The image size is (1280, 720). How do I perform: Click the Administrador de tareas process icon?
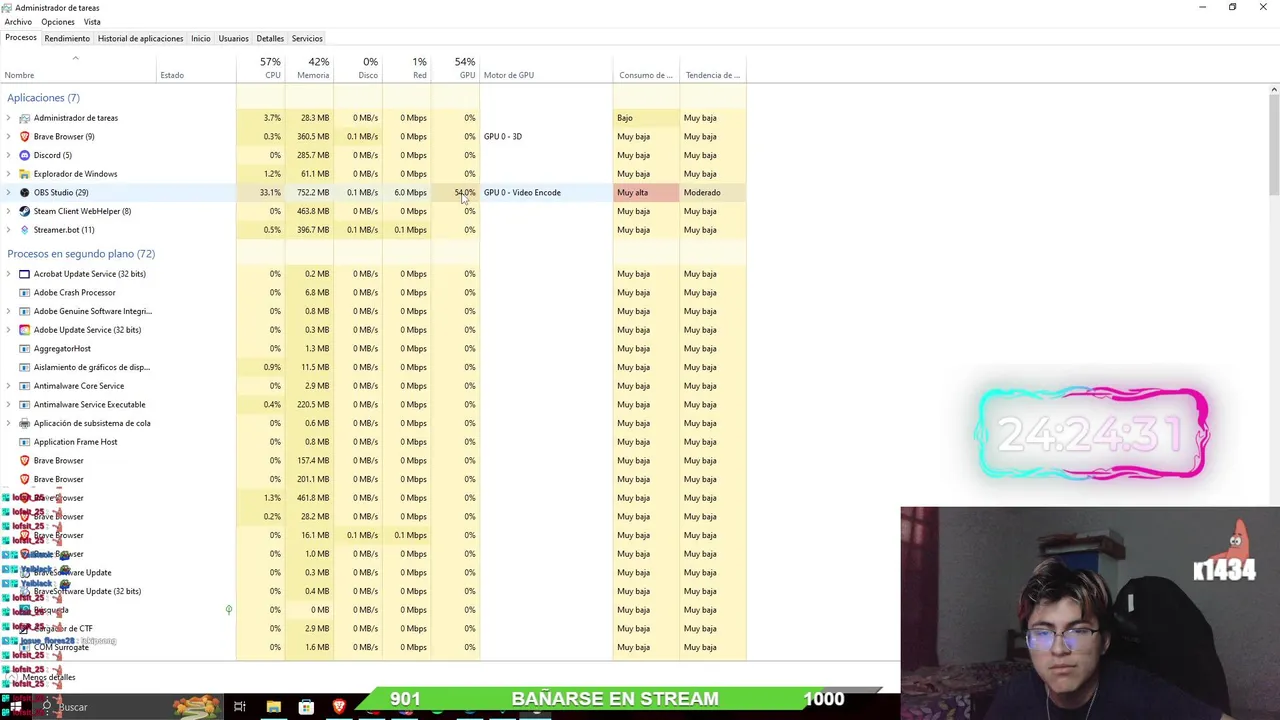25,118
